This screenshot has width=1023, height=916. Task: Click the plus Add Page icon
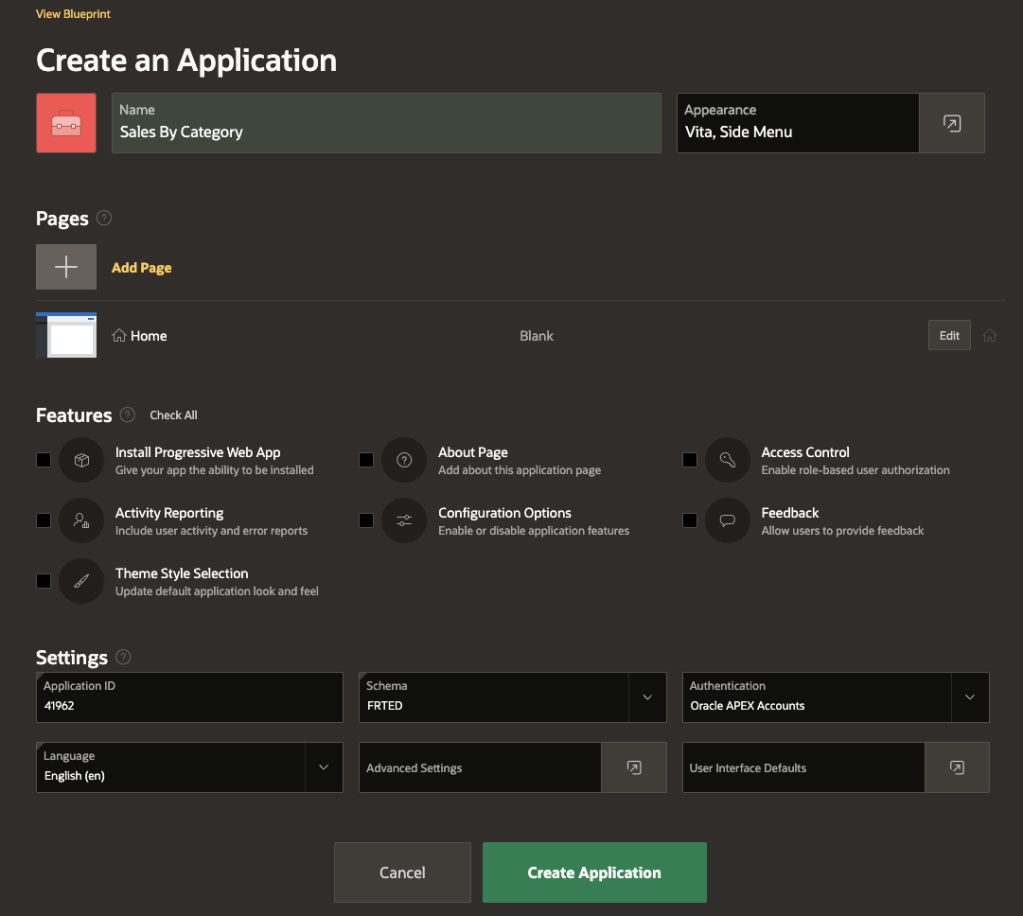tap(66, 267)
